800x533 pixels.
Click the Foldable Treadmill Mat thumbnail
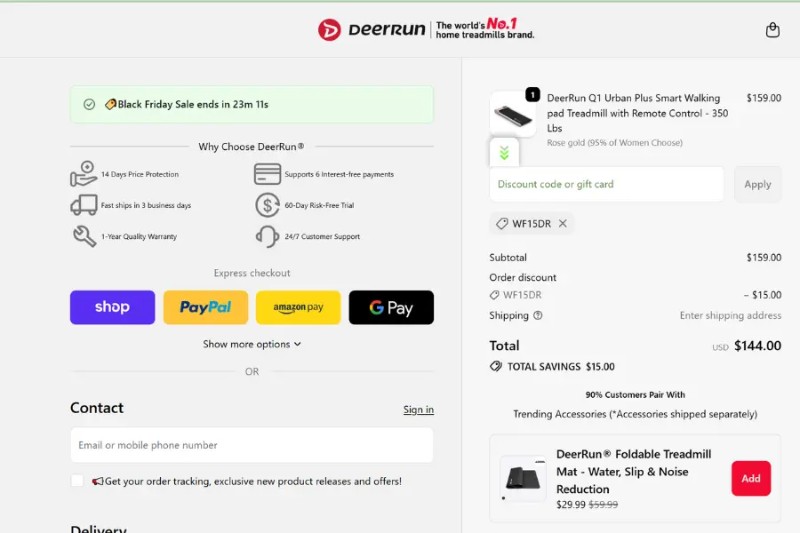[x=523, y=478]
